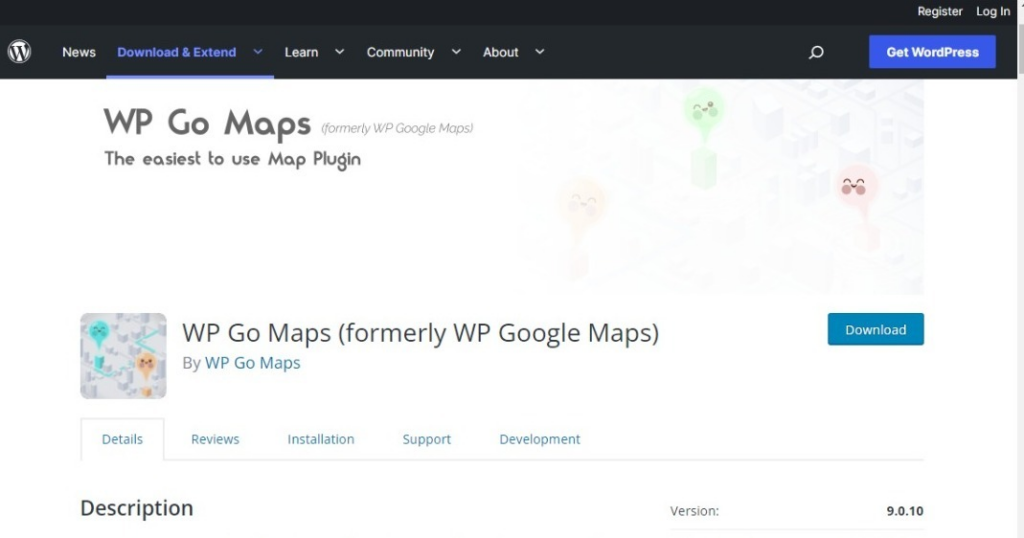Click the Log In link
This screenshot has width=1024, height=538.
pyautogui.click(x=993, y=11)
